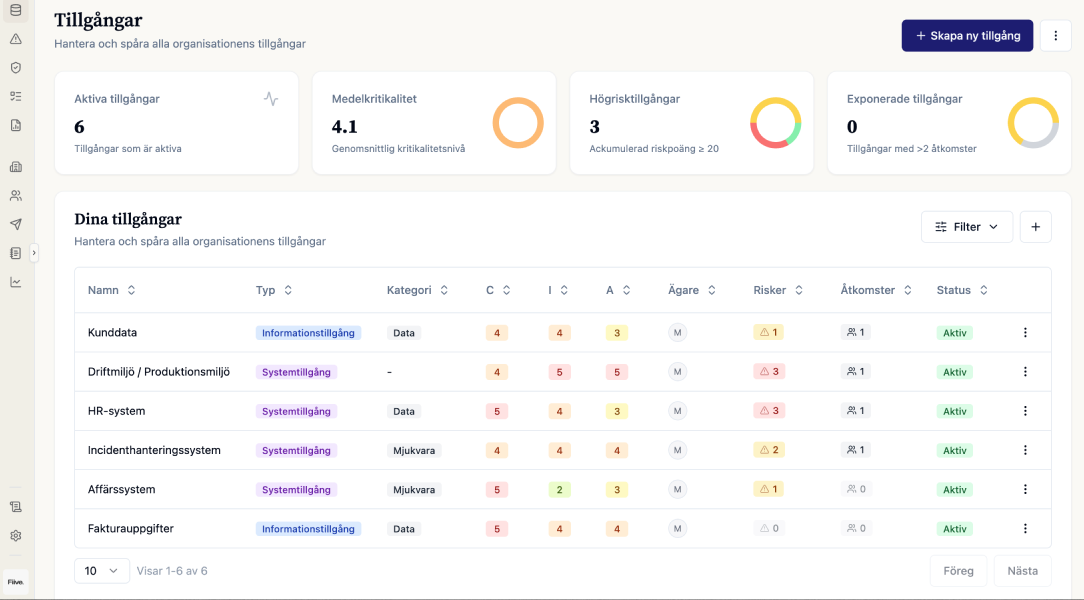Expand the sidebar with the chevron handle
Screen dimensions: 1084x600
coord(34,253)
